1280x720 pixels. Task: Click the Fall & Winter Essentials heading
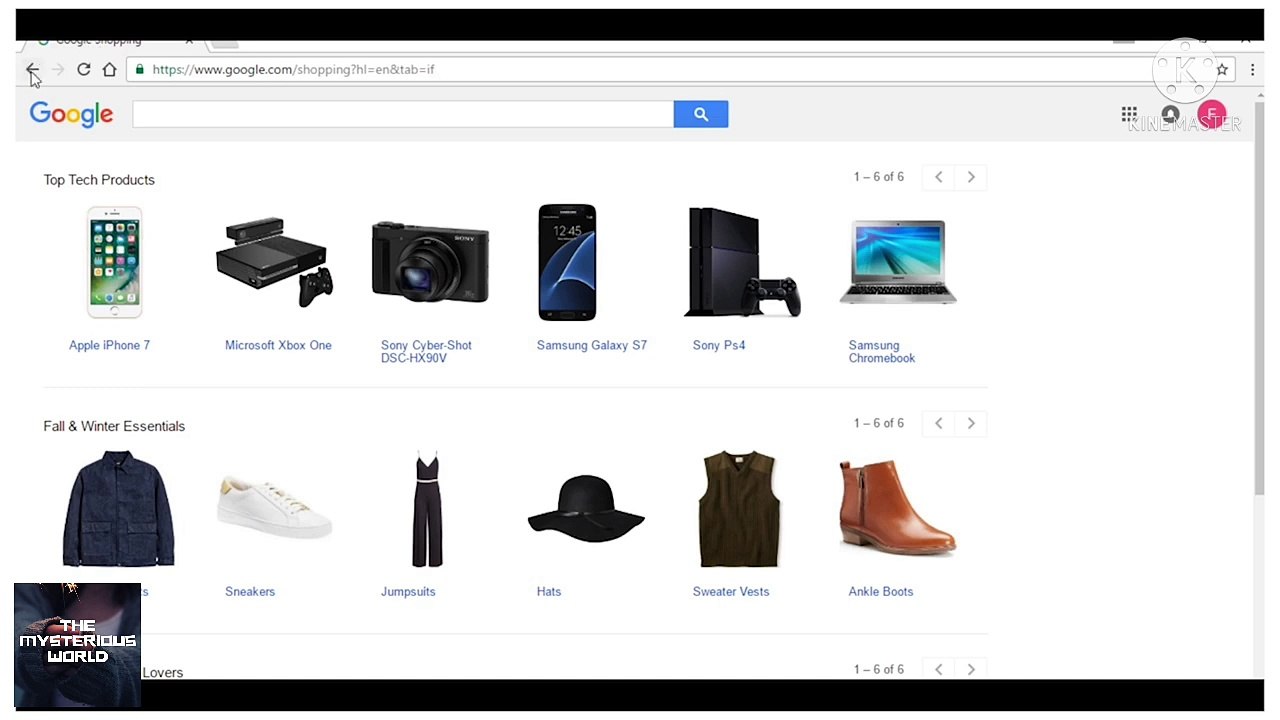pyautogui.click(x=114, y=426)
